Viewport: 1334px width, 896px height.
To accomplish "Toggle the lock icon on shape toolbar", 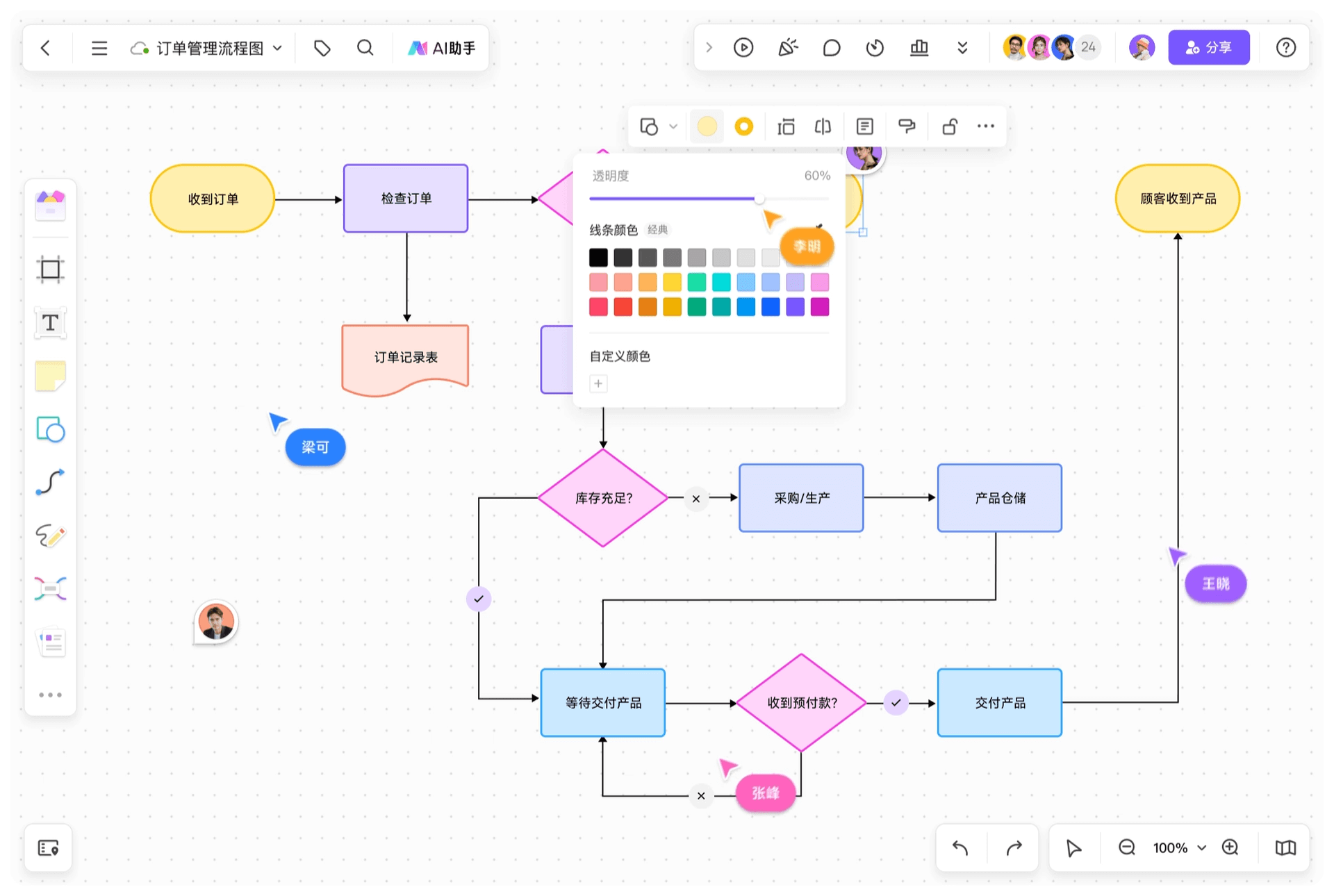I will (x=949, y=126).
